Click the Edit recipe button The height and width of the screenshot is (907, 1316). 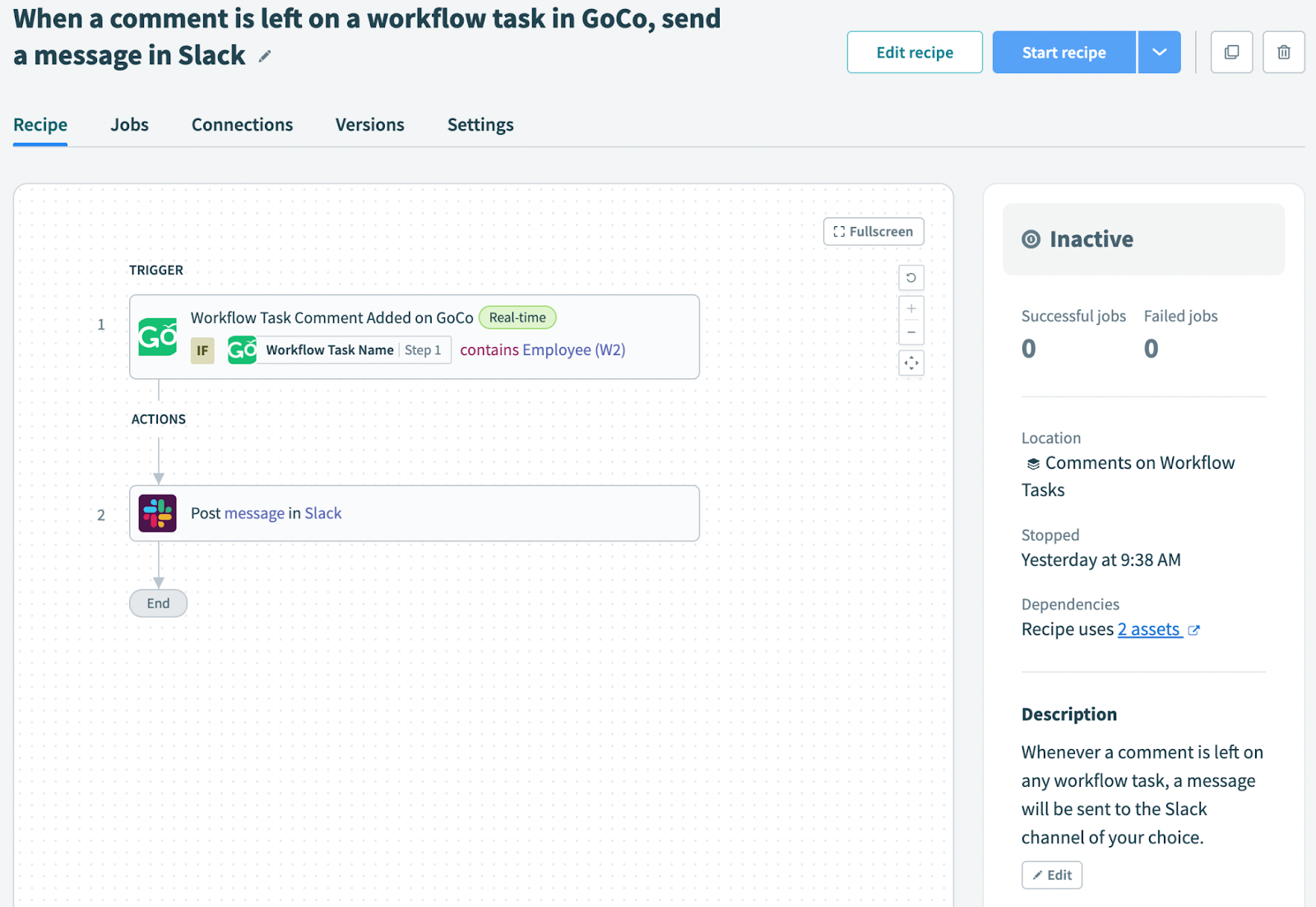[915, 53]
